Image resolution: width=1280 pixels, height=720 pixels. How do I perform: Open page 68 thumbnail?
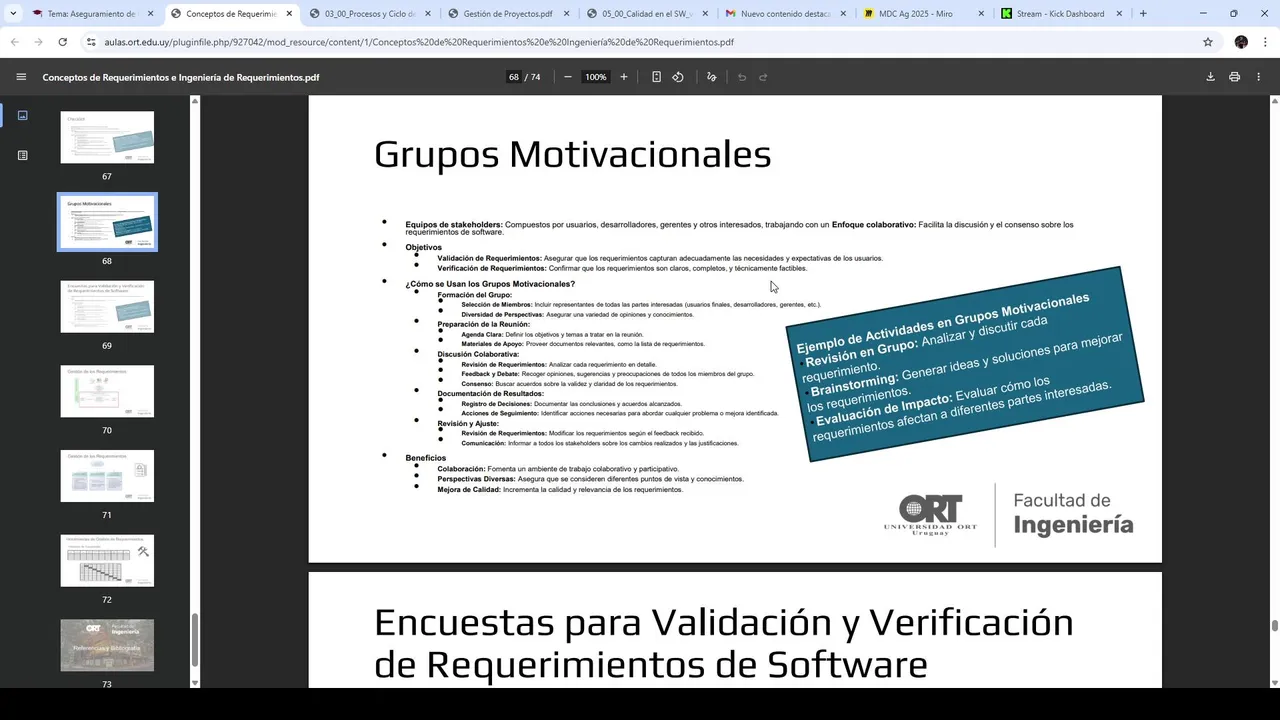107,222
